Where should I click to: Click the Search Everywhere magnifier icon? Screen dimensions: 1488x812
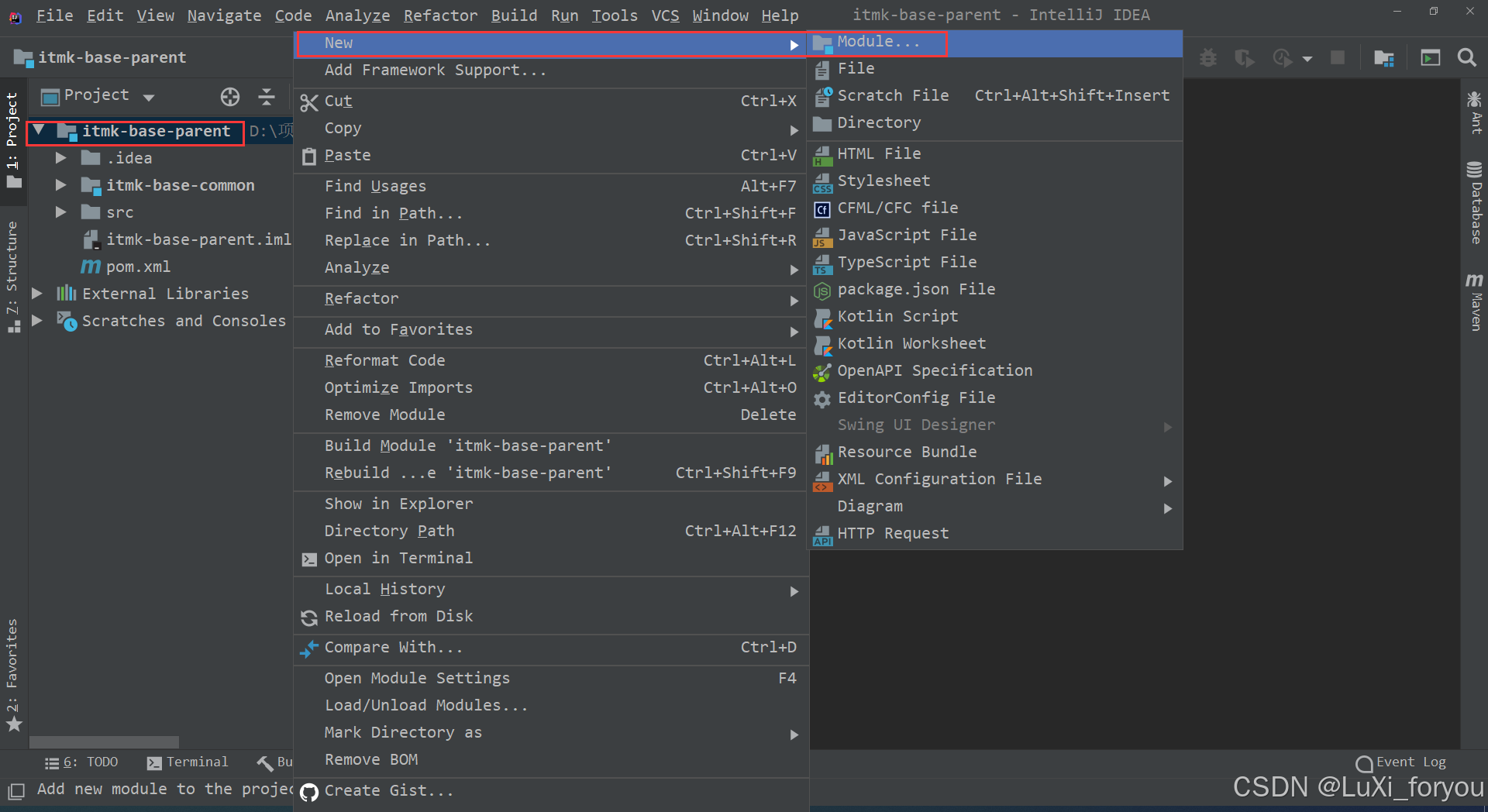pos(1466,57)
